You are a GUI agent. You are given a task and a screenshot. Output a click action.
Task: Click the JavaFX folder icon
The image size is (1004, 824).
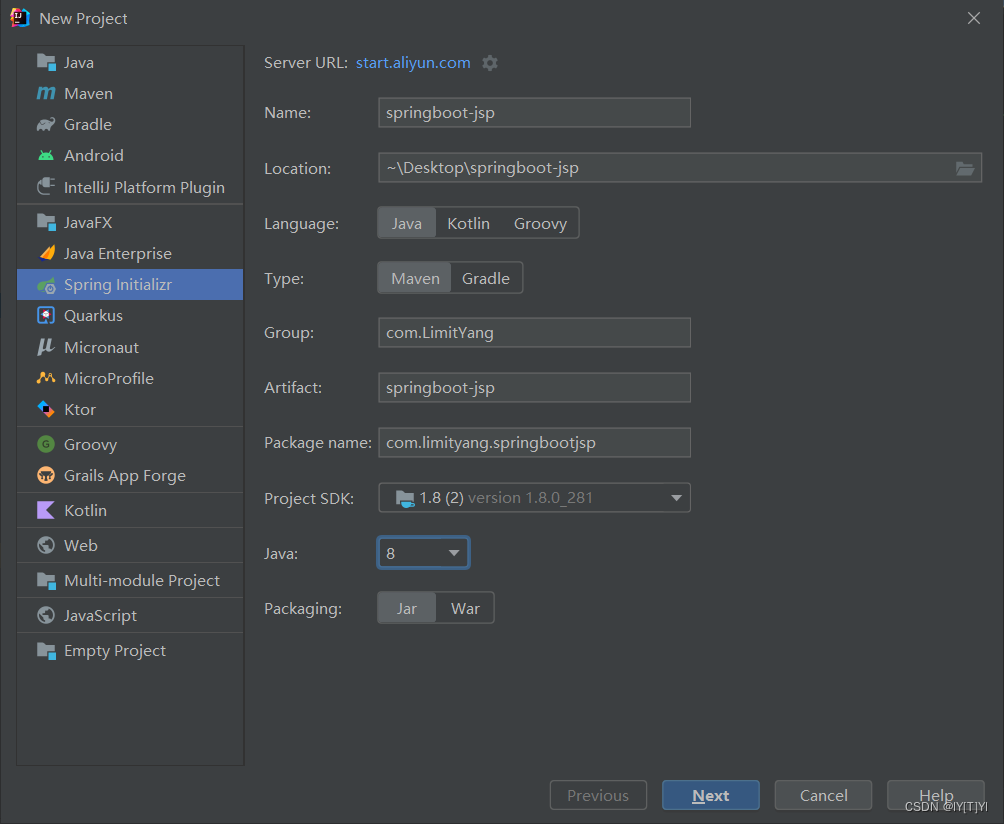coord(46,222)
